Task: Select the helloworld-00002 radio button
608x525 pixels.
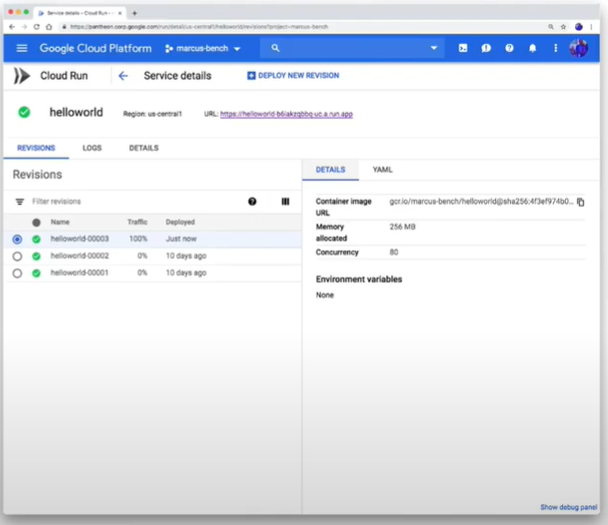Action: pyautogui.click(x=17, y=256)
